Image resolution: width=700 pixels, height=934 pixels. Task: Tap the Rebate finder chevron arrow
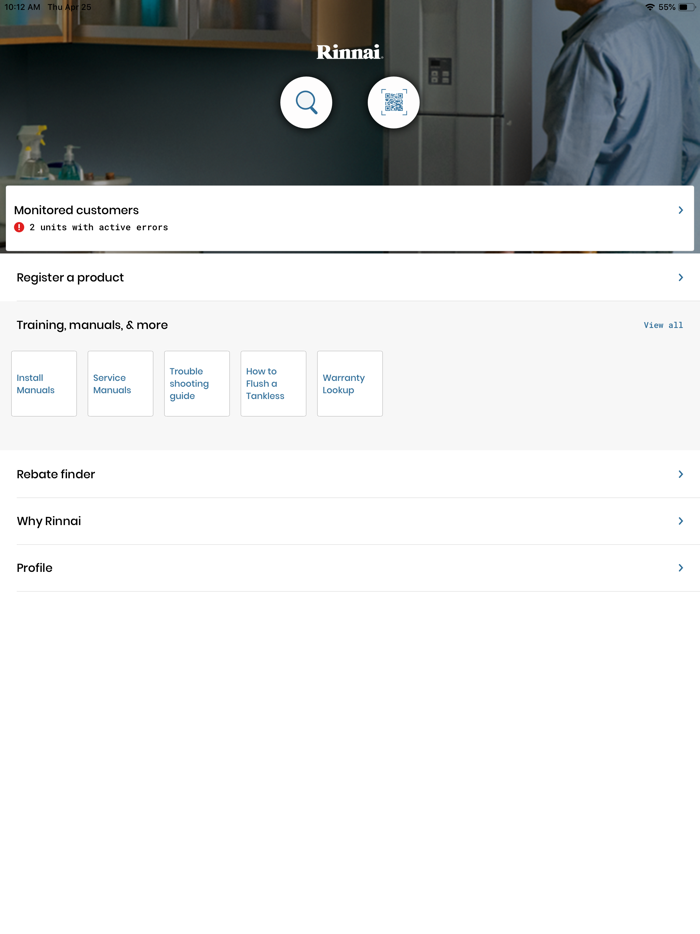coord(680,474)
